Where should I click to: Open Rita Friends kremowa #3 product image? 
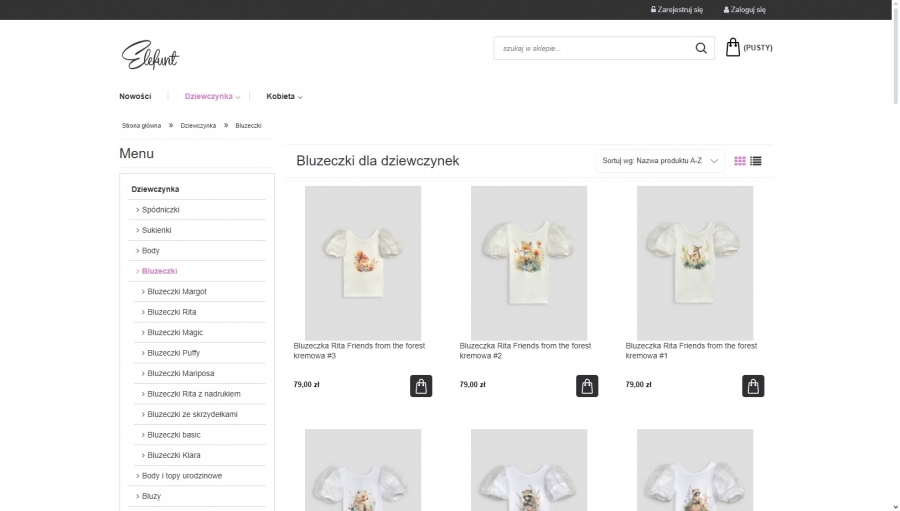click(x=363, y=263)
